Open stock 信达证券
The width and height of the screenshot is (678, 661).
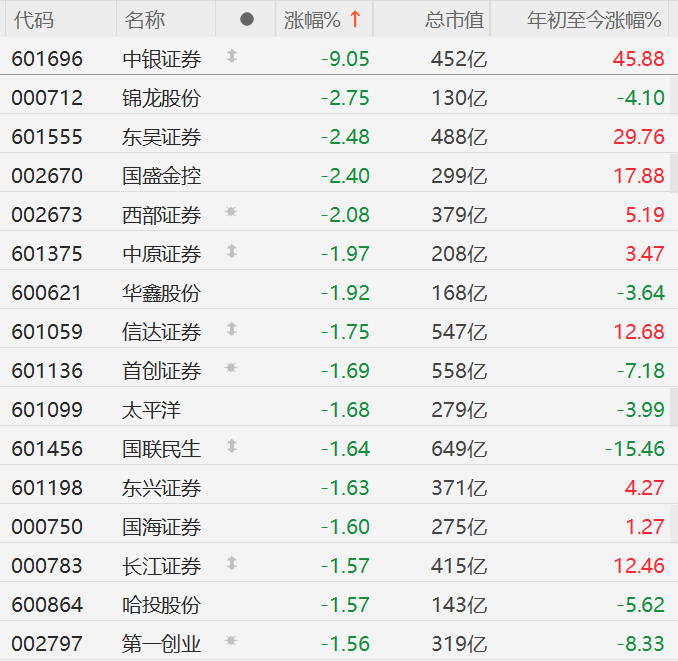pyautogui.click(x=162, y=332)
